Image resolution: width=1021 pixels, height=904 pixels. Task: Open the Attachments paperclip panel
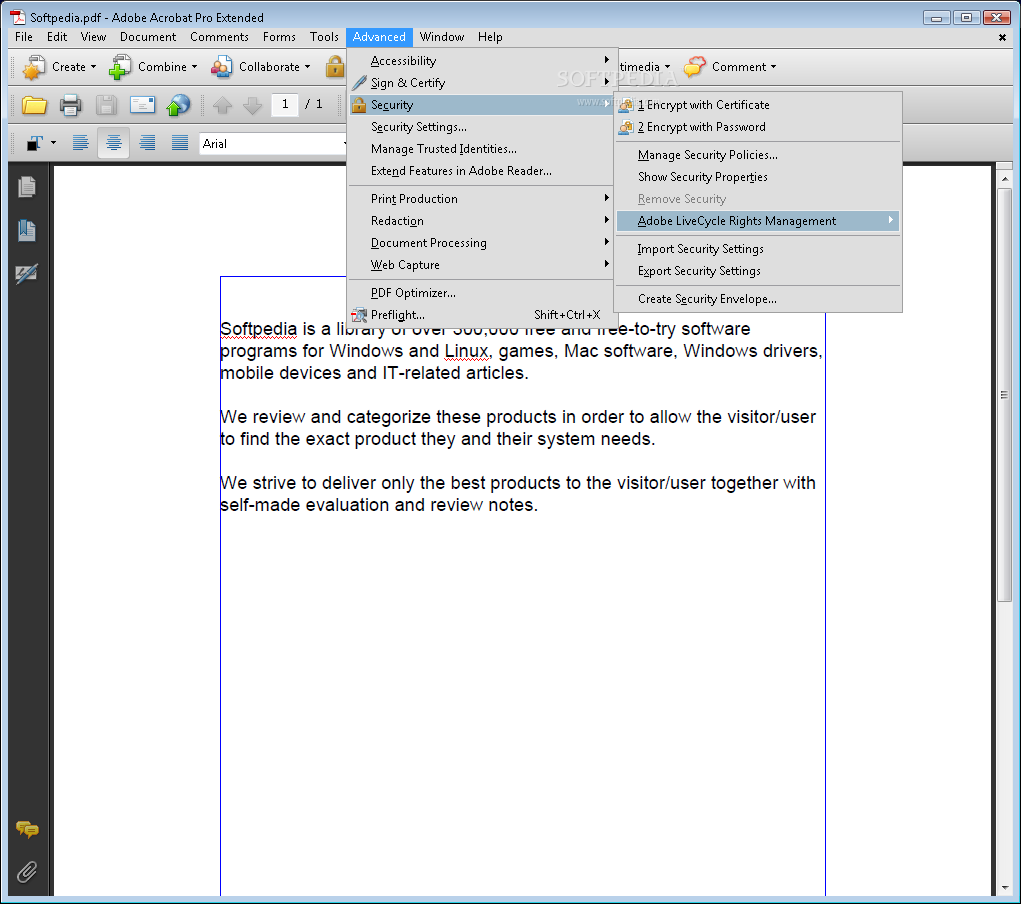coord(27,871)
